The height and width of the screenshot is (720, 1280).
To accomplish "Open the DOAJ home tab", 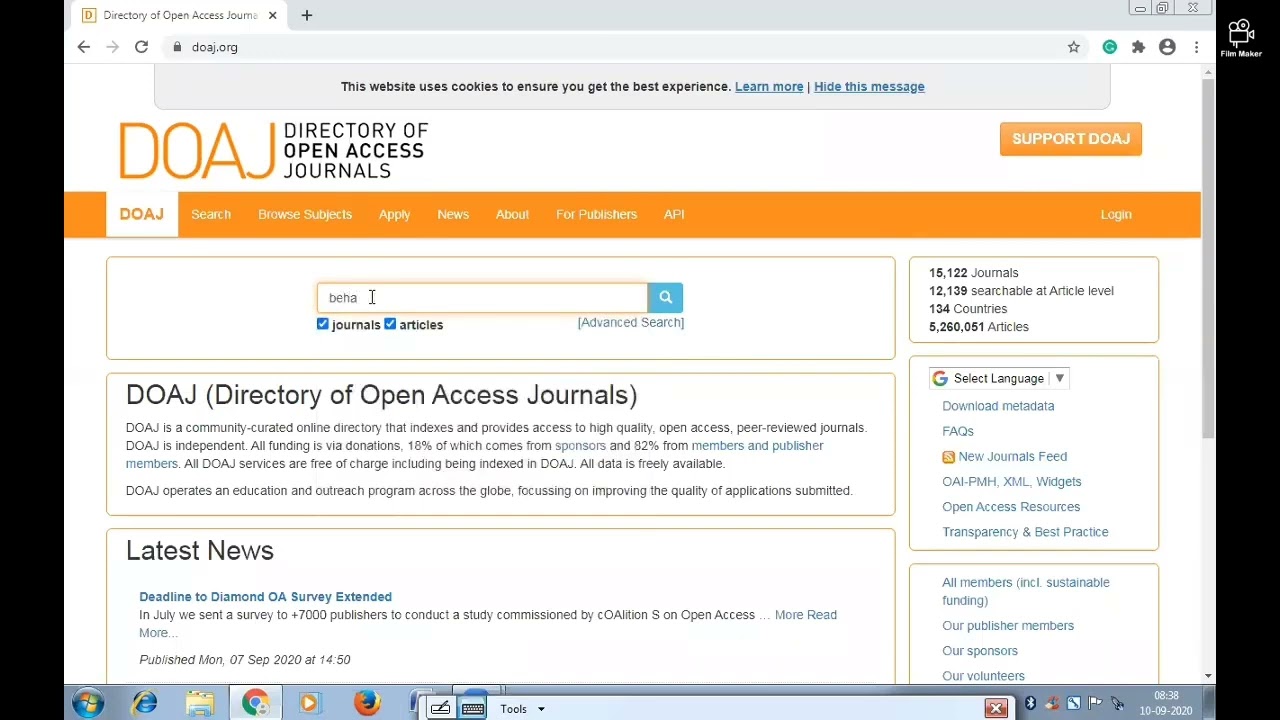I will [142, 214].
